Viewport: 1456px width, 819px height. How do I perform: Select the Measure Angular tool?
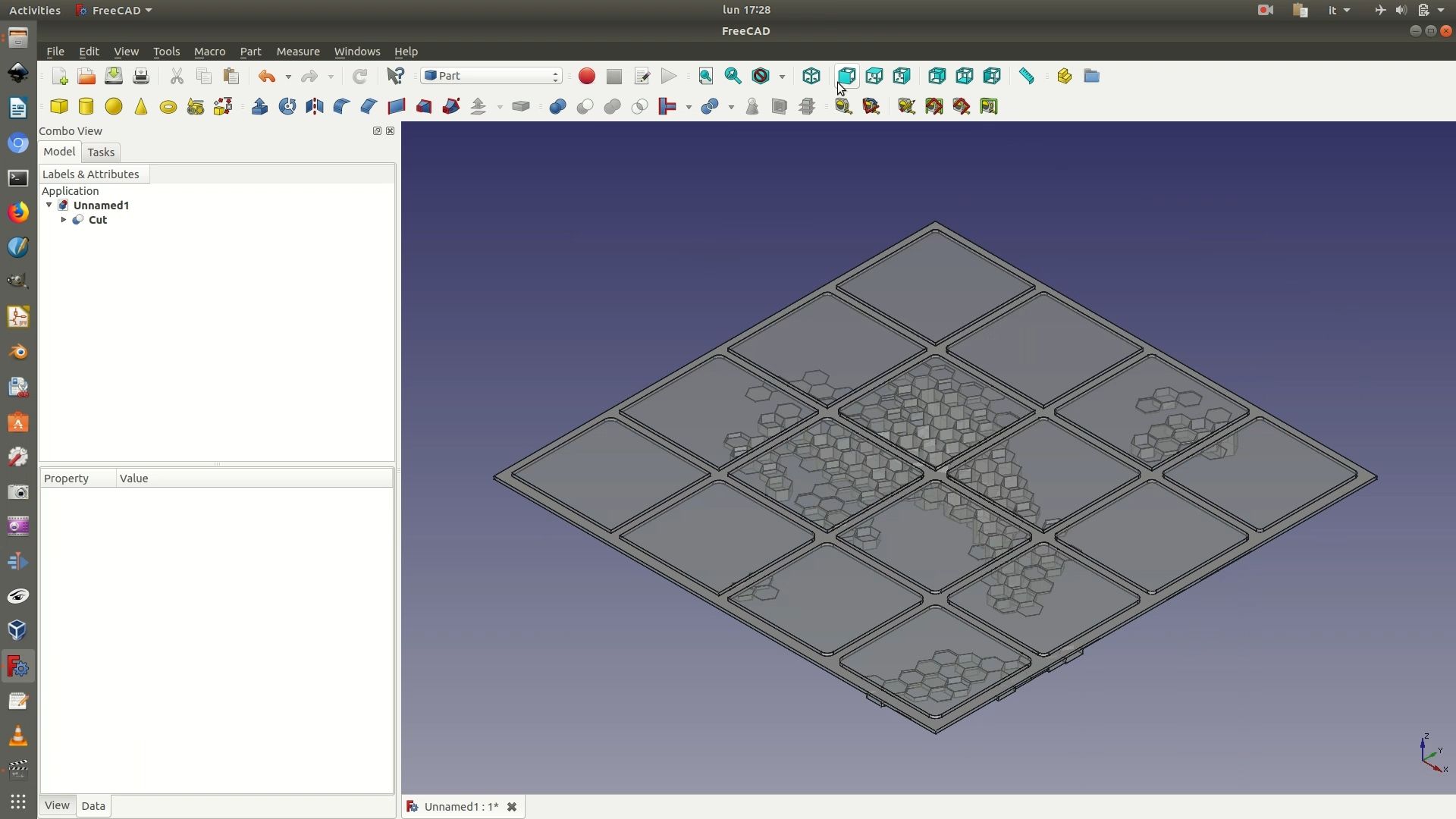871,106
